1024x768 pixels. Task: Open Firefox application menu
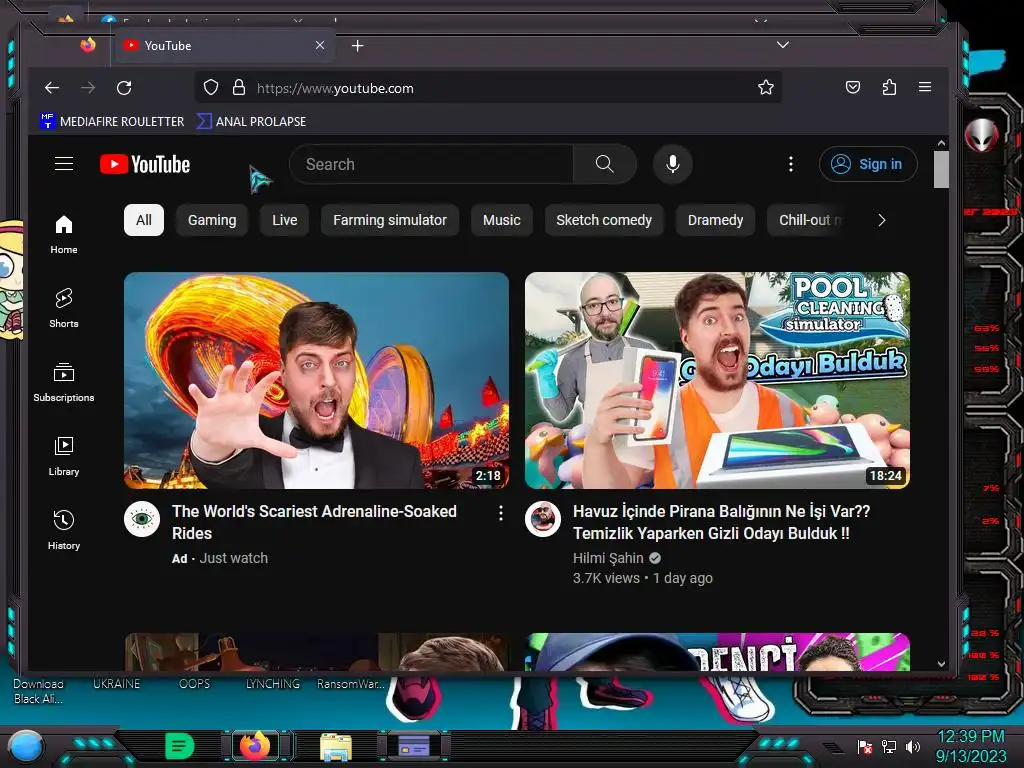click(x=925, y=87)
